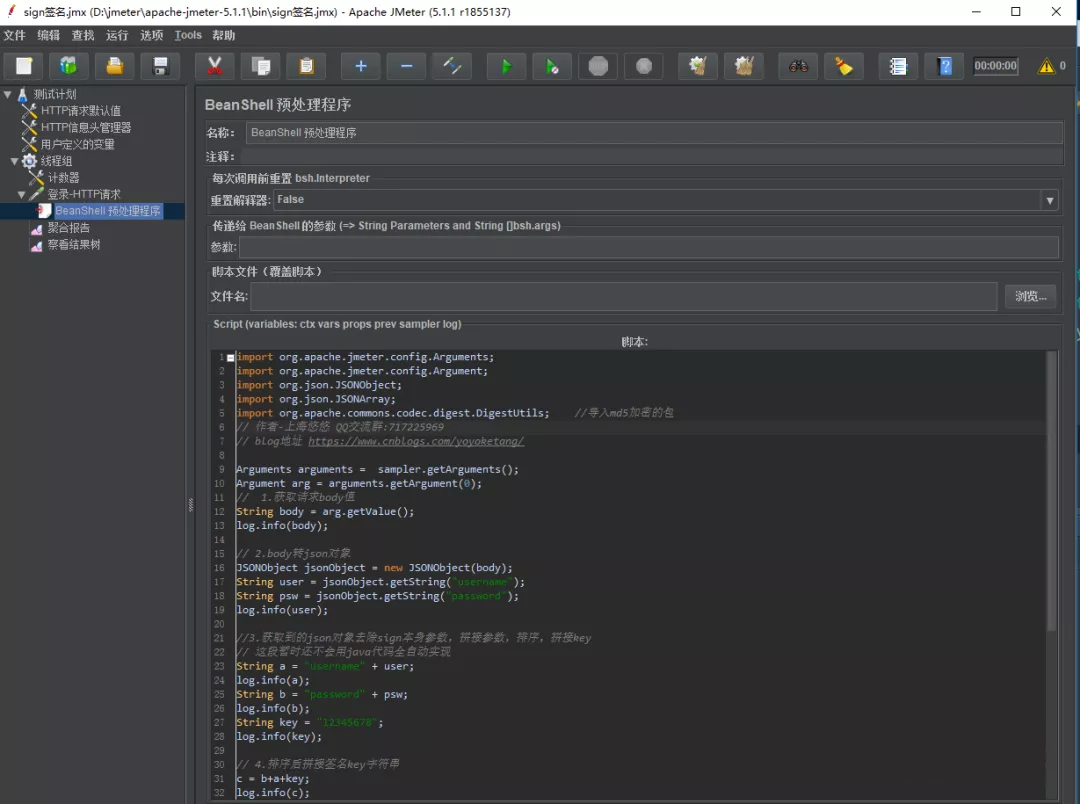
Task: Save the test plan with the floppy icon
Action: pos(160,66)
